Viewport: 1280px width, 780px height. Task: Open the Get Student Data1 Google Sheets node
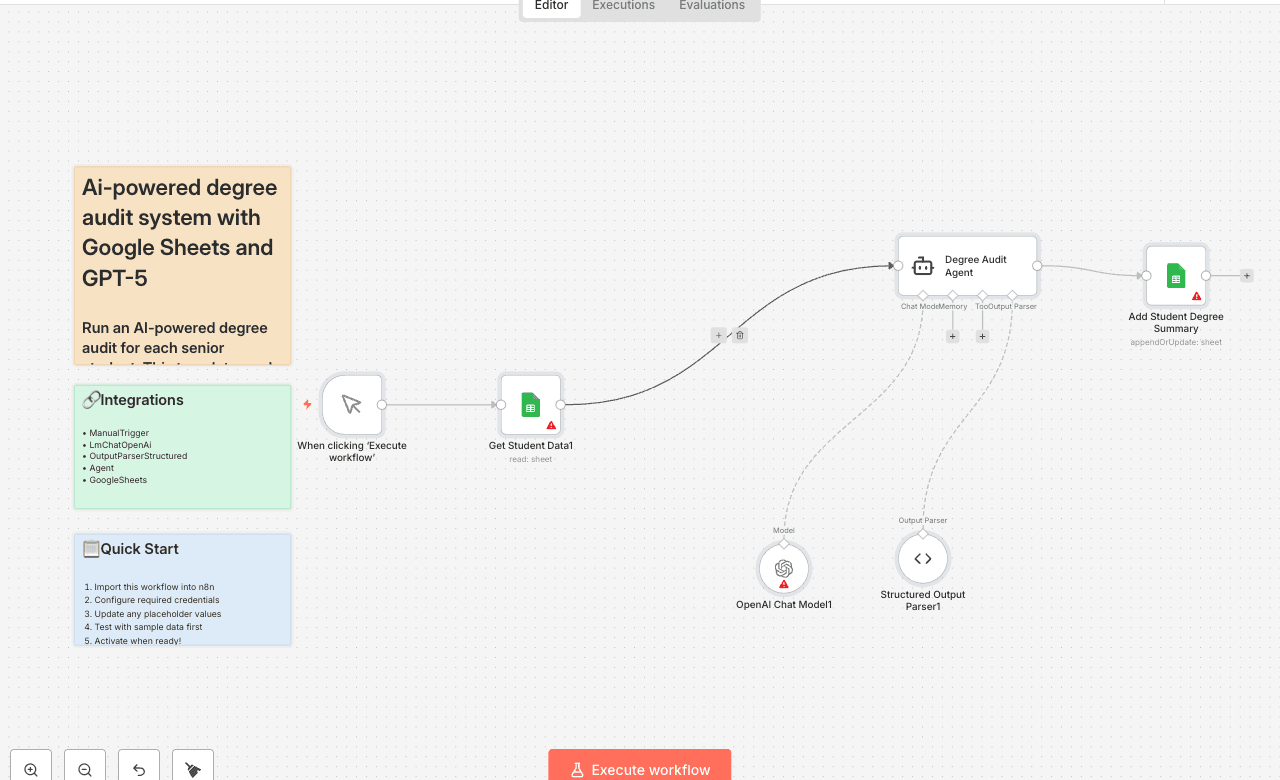530,404
